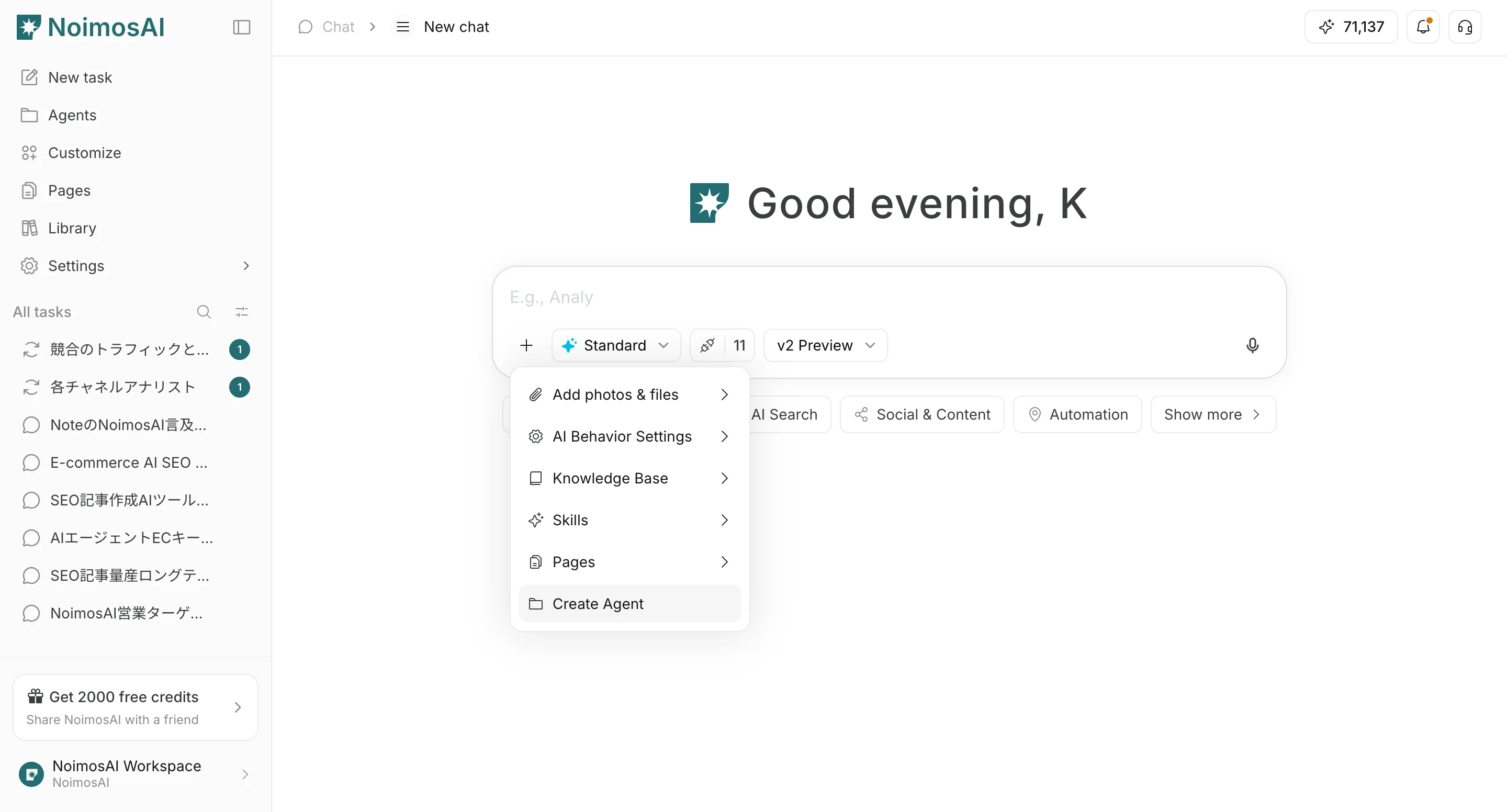Open the notifications bell
The height and width of the screenshot is (812, 1507).
[x=1423, y=27]
